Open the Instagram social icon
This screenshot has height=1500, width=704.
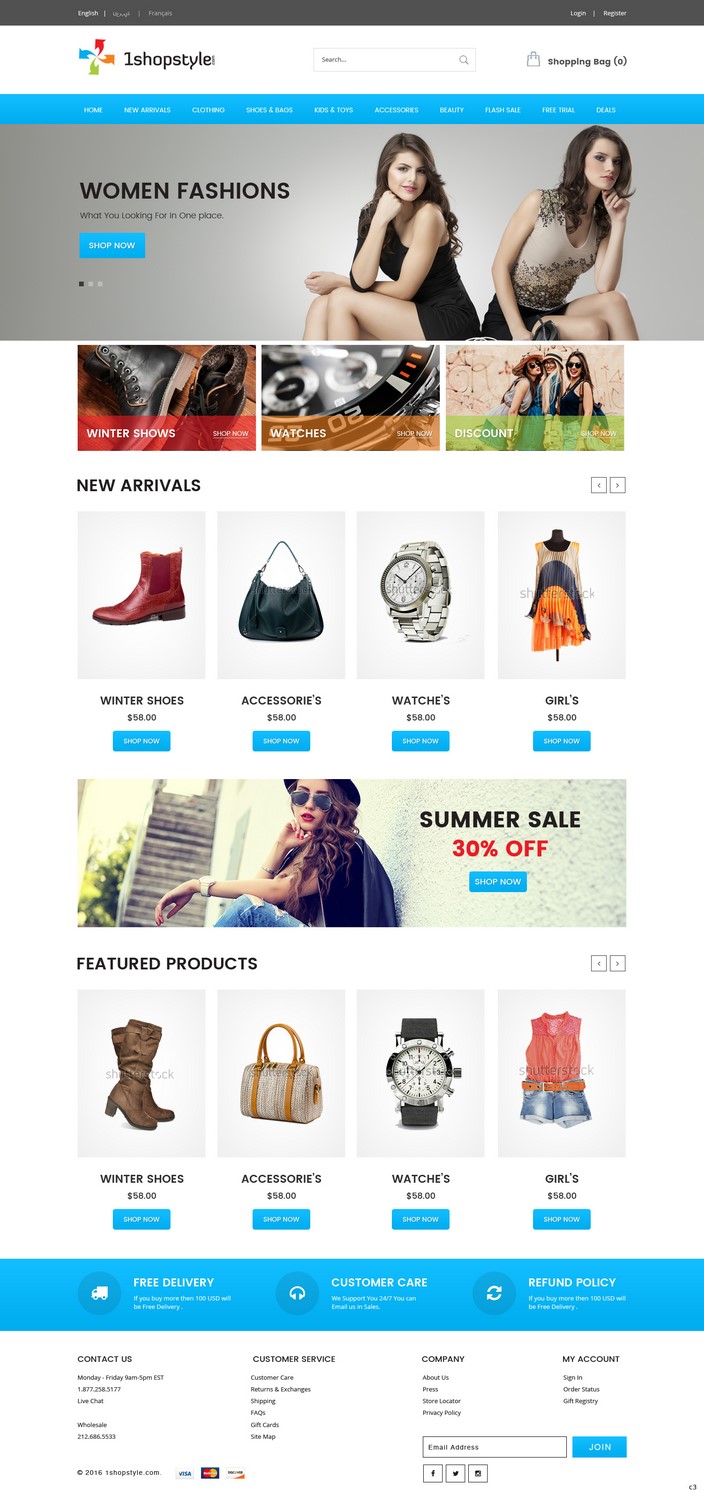coord(478,1473)
